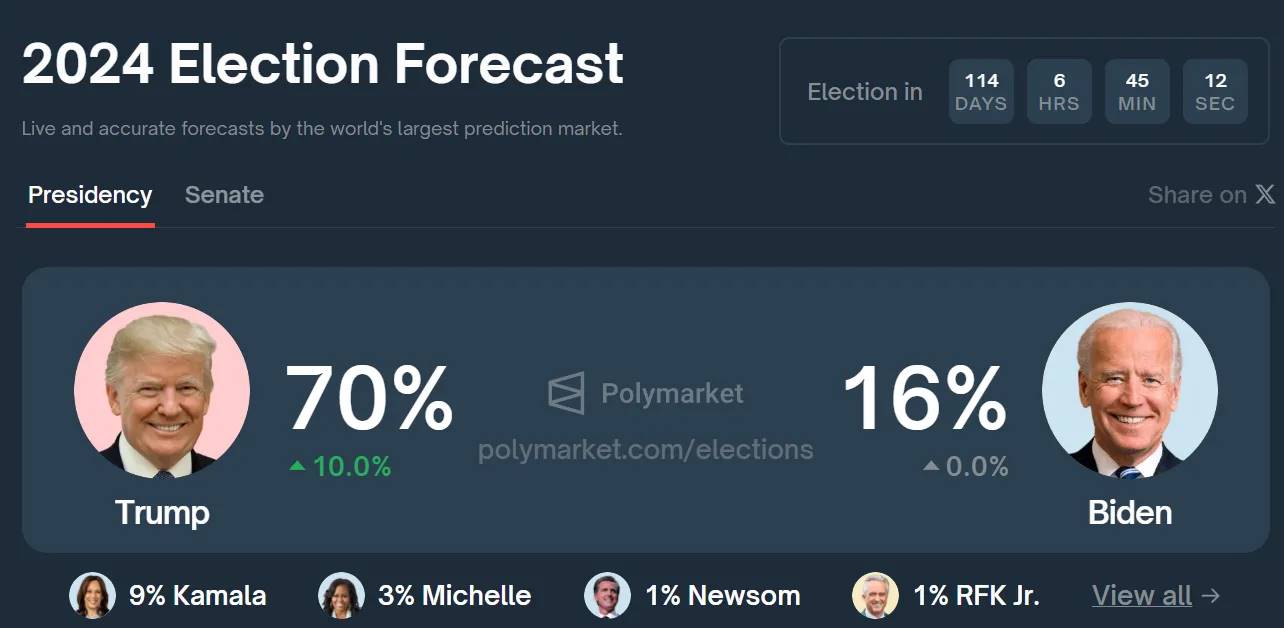Click the Polymarket logo icon
The width and height of the screenshot is (1284, 628).
point(566,393)
